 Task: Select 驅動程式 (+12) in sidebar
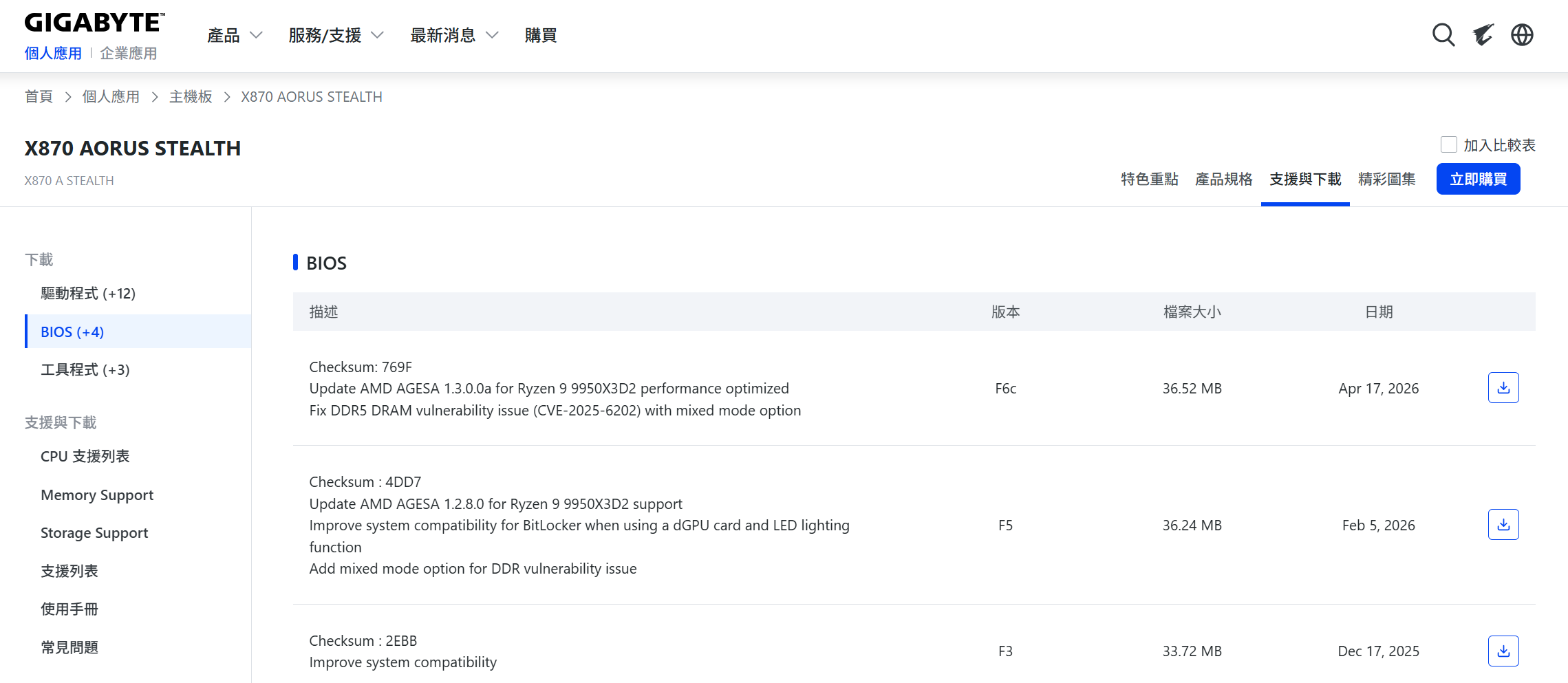click(88, 294)
